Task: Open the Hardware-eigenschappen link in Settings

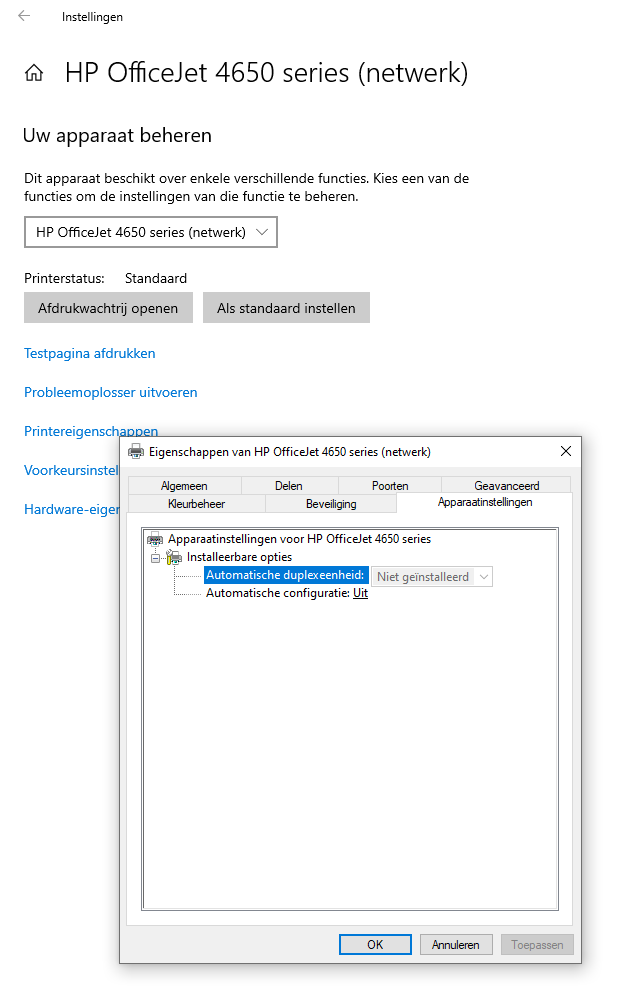Action: pyautogui.click(x=71, y=509)
